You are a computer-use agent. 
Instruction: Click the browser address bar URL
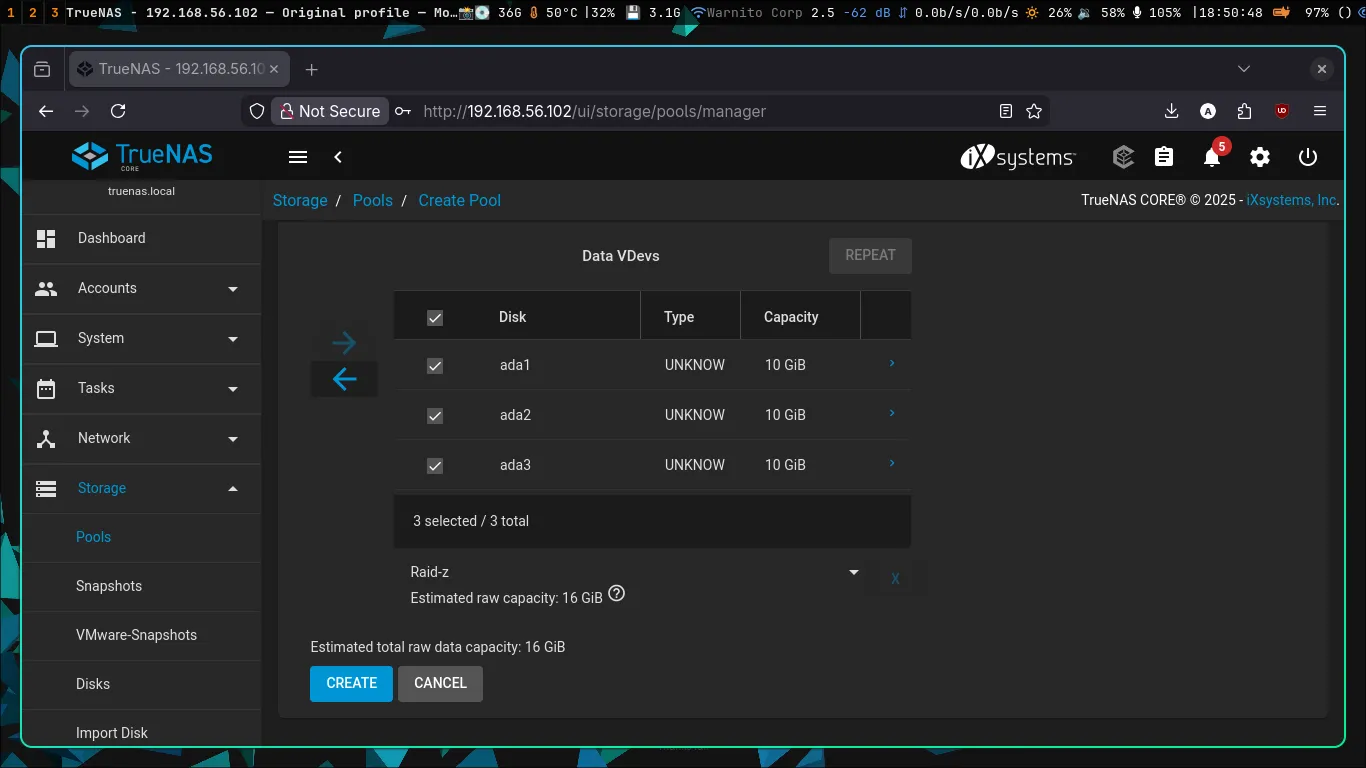coord(594,111)
